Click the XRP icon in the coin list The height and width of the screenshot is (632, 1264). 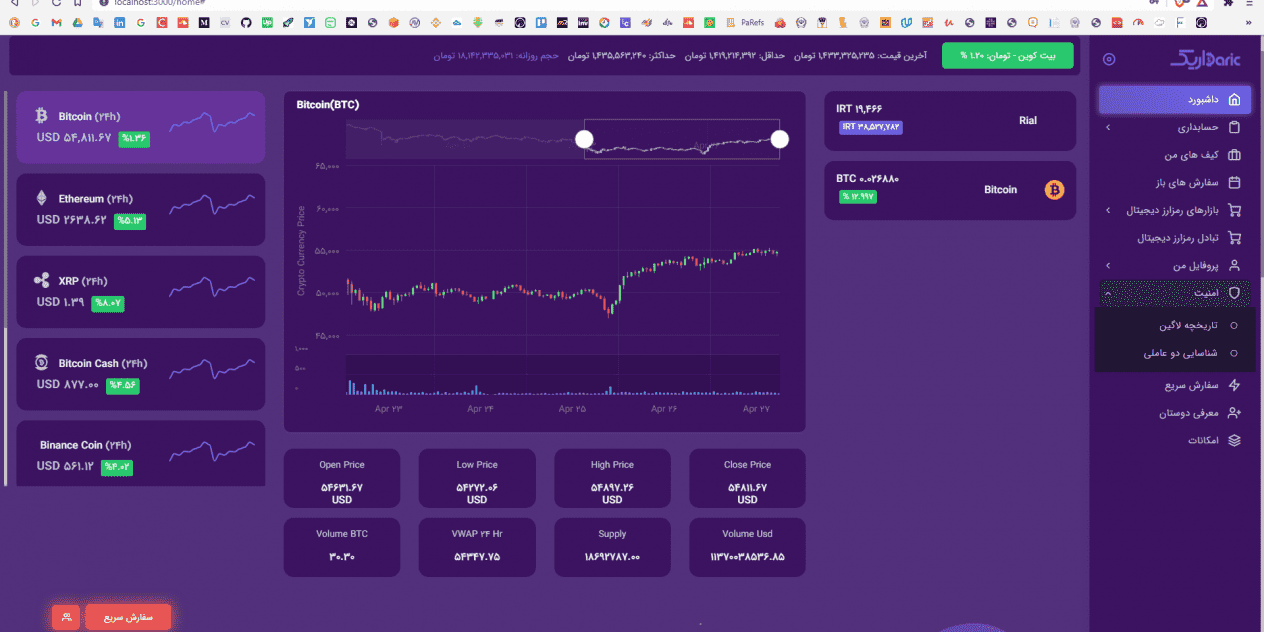click(x=42, y=281)
